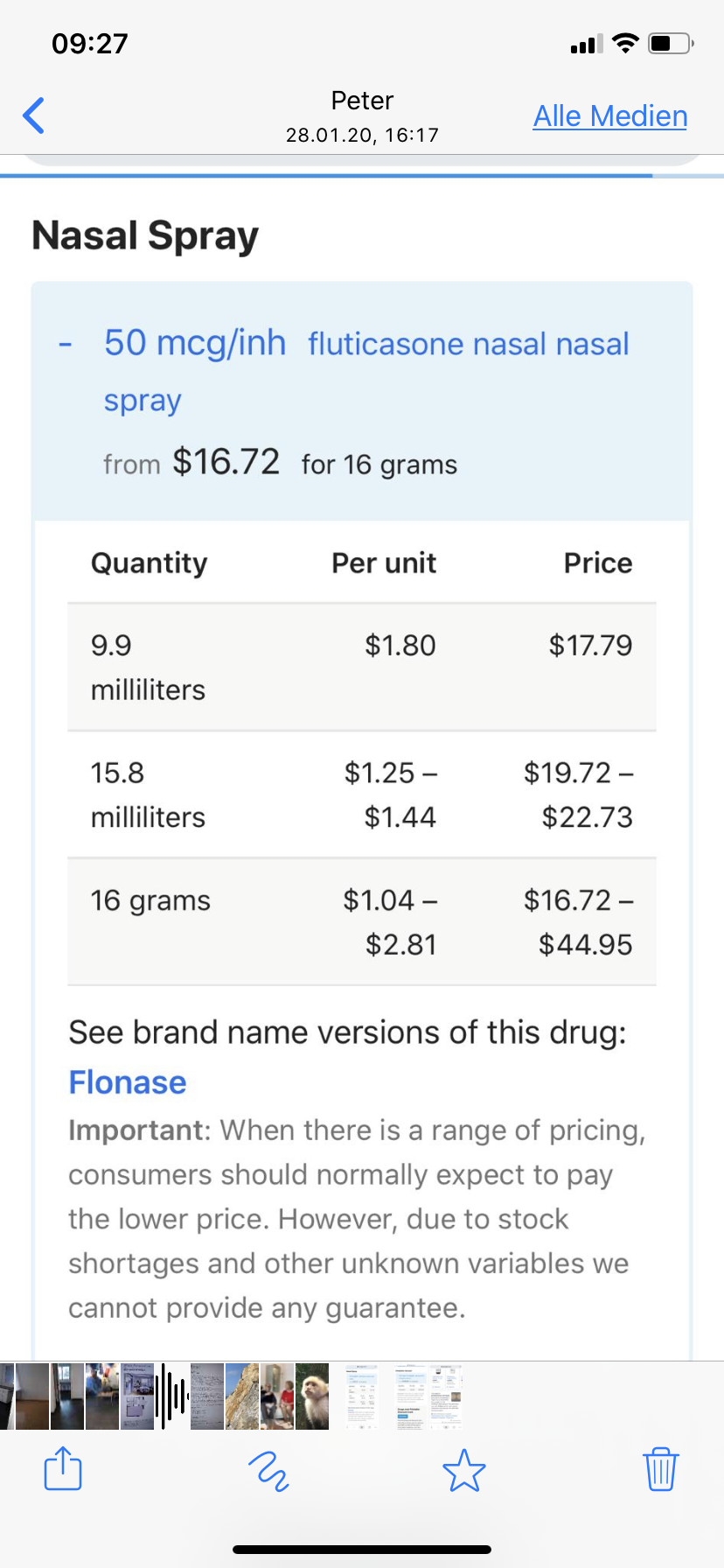Tap the 50 mcg/inh dosage heading

coord(195,343)
